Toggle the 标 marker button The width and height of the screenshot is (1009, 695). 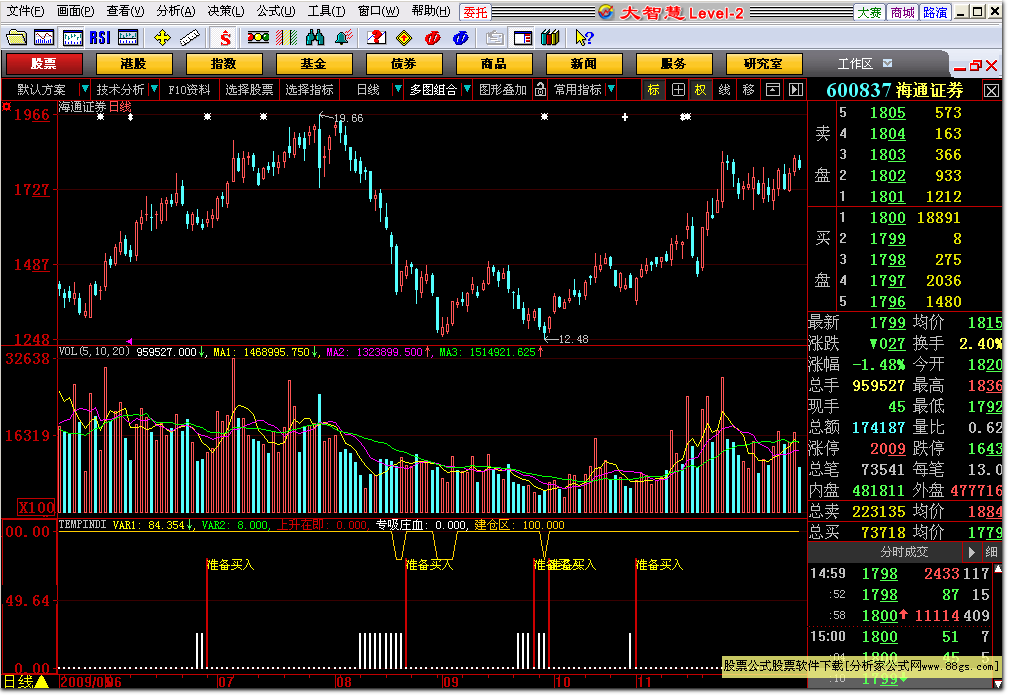(x=654, y=89)
